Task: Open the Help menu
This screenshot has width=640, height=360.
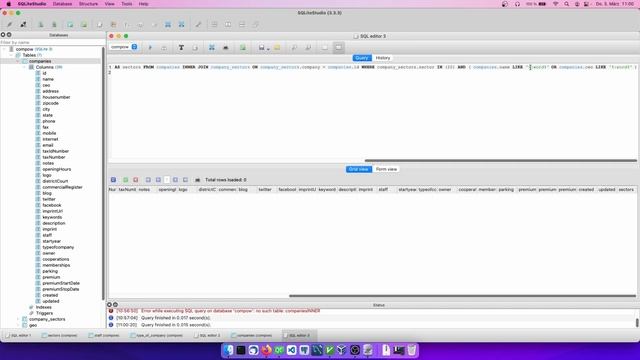Action: coord(143,4)
